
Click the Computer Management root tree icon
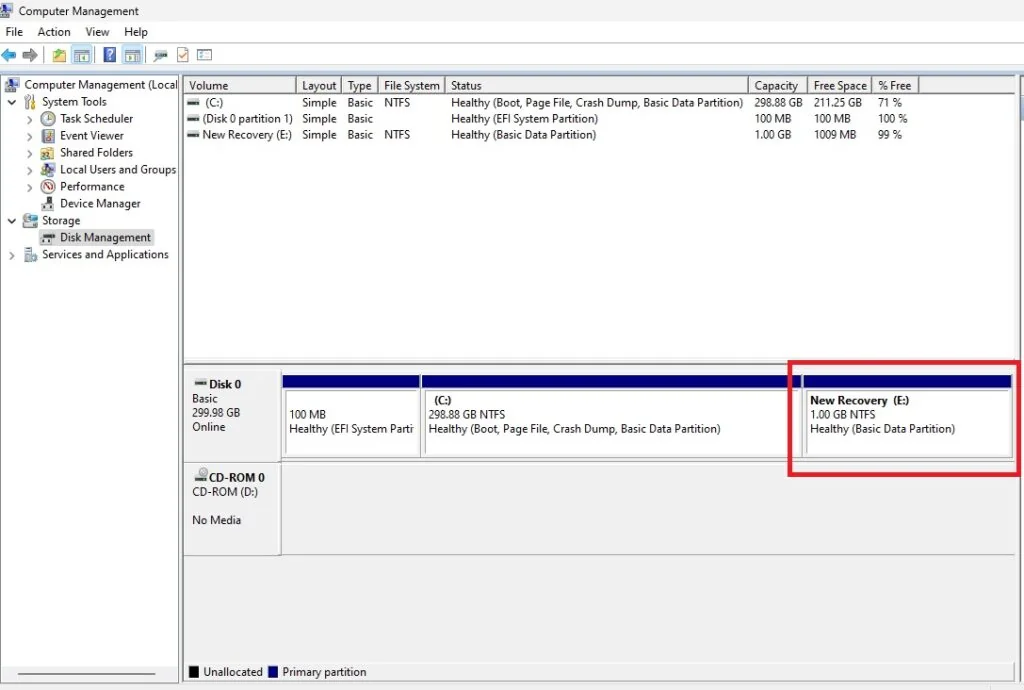[x=12, y=85]
